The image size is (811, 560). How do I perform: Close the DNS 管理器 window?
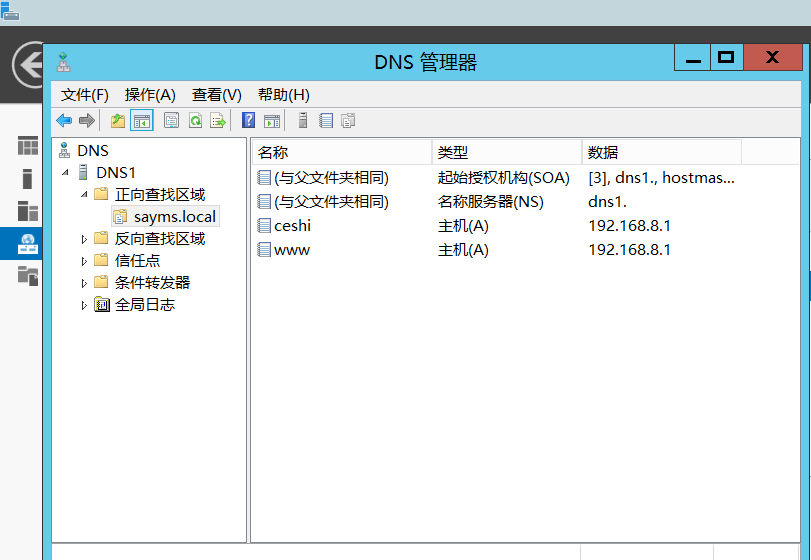point(773,58)
